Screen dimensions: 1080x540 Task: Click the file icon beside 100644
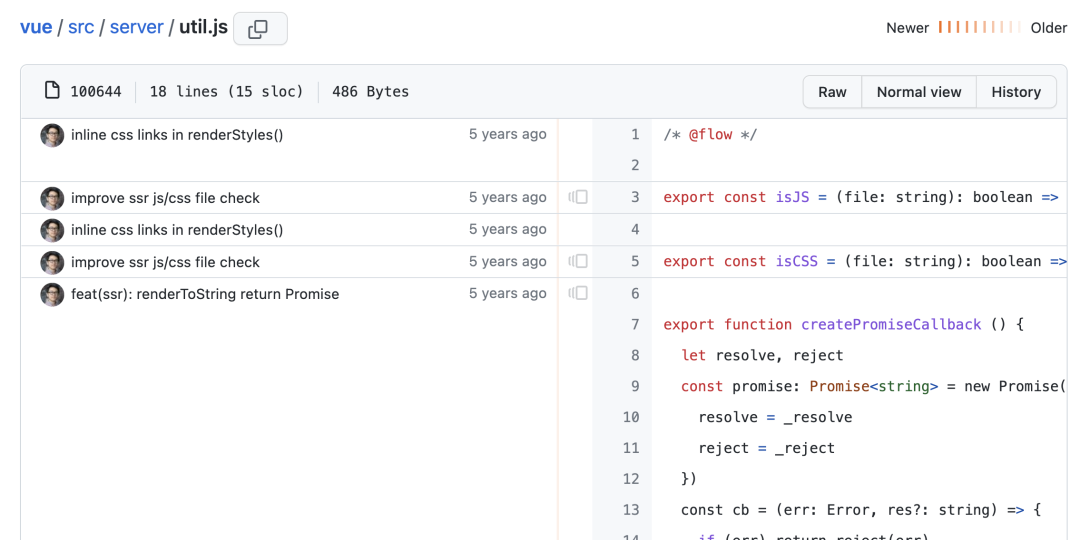pos(52,91)
